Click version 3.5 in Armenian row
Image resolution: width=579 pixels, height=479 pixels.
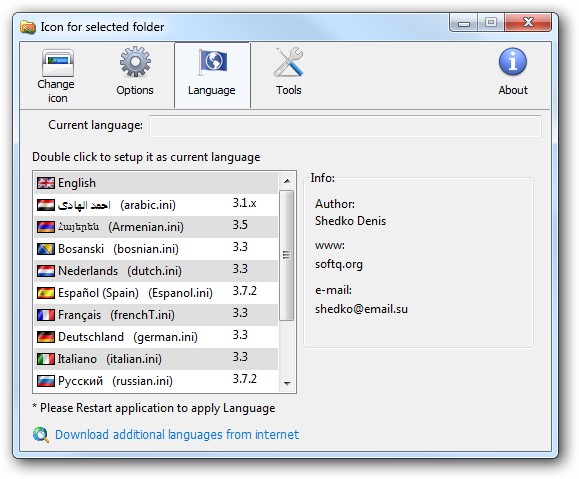pyautogui.click(x=240, y=225)
